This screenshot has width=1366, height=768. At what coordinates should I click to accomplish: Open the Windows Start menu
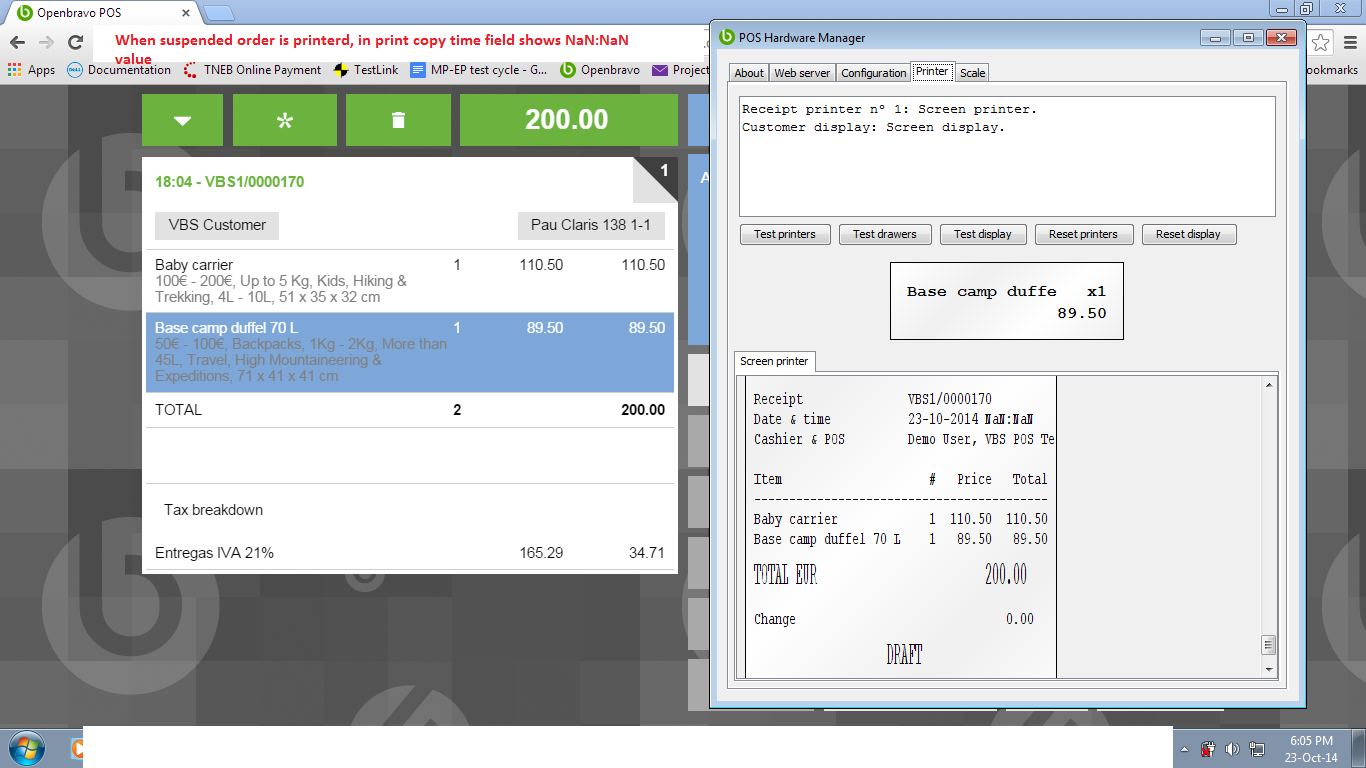(x=26, y=748)
